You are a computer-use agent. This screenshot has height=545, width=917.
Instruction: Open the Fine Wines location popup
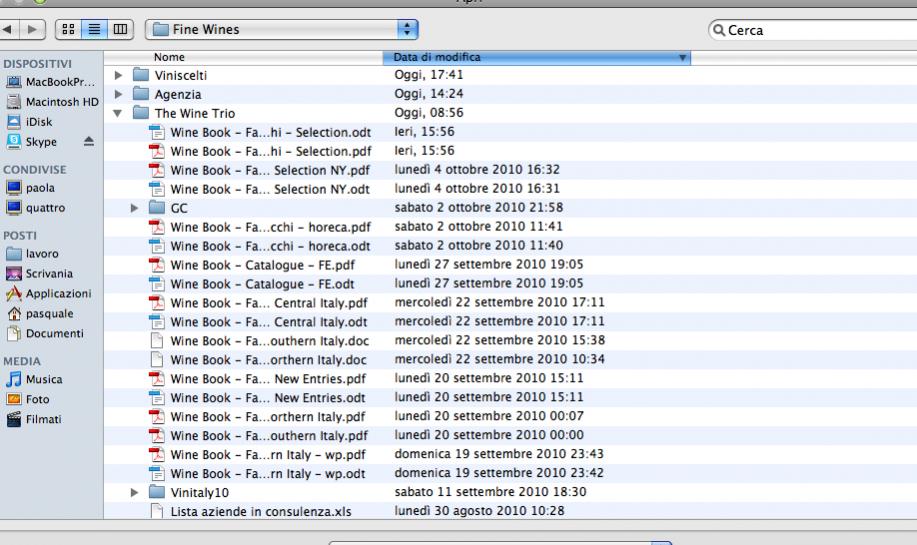[282, 29]
